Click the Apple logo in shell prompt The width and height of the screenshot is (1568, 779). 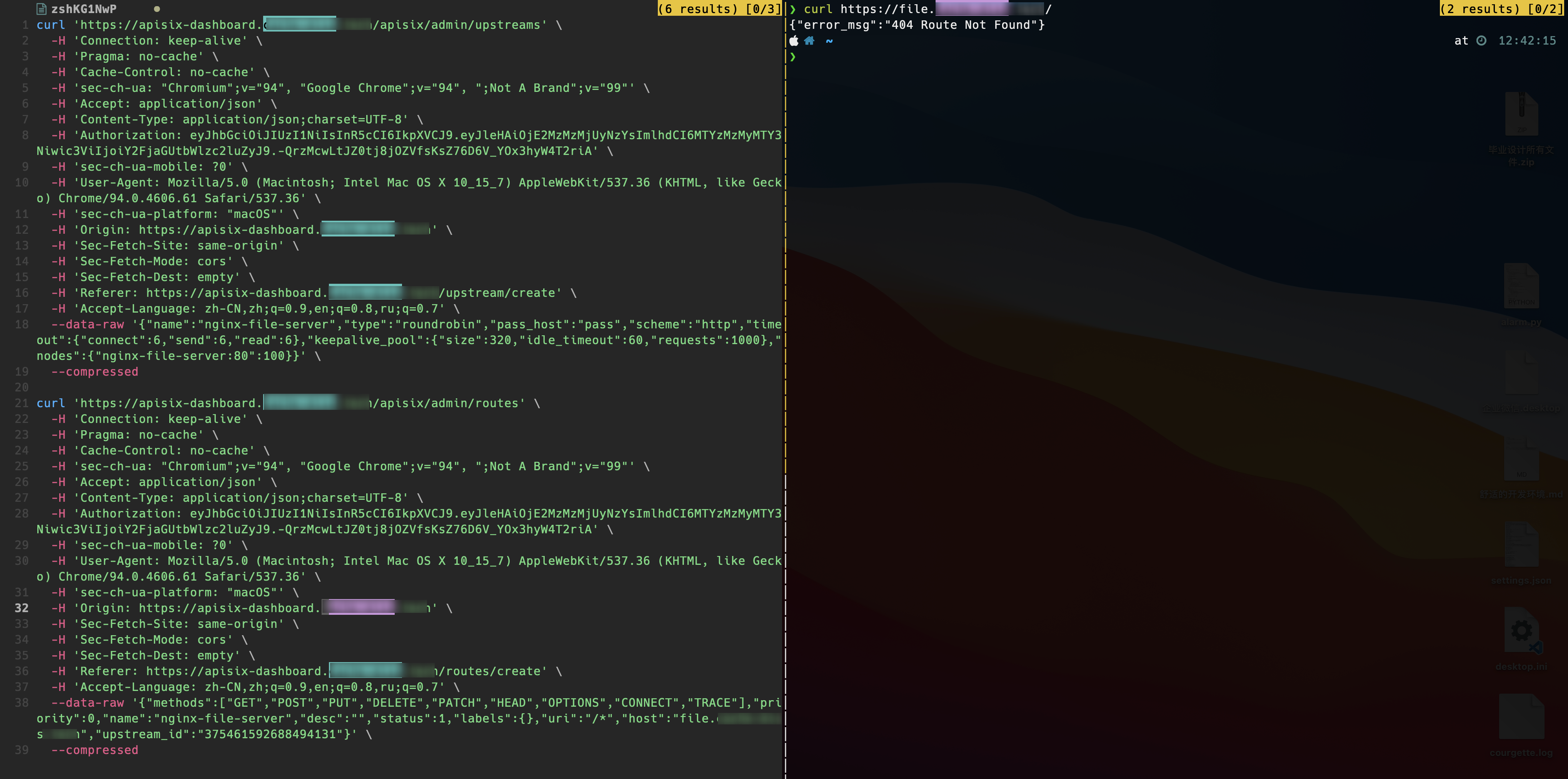794,41
